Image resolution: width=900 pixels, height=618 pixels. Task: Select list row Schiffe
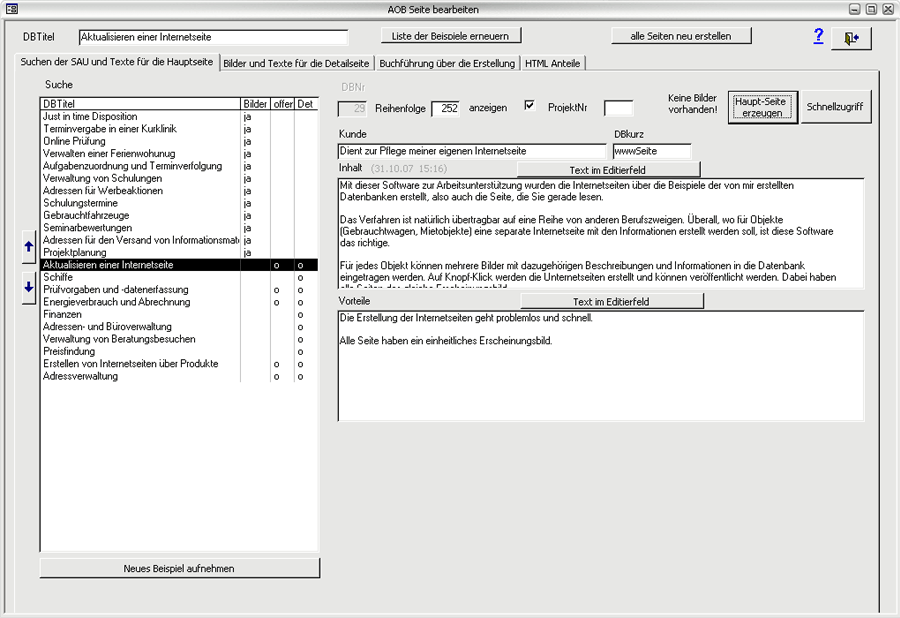tap(179, 277)
